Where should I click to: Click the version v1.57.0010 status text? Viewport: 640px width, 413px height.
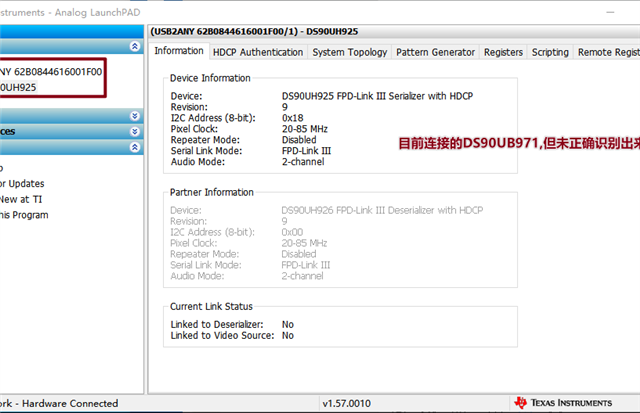tap(347, 404)
